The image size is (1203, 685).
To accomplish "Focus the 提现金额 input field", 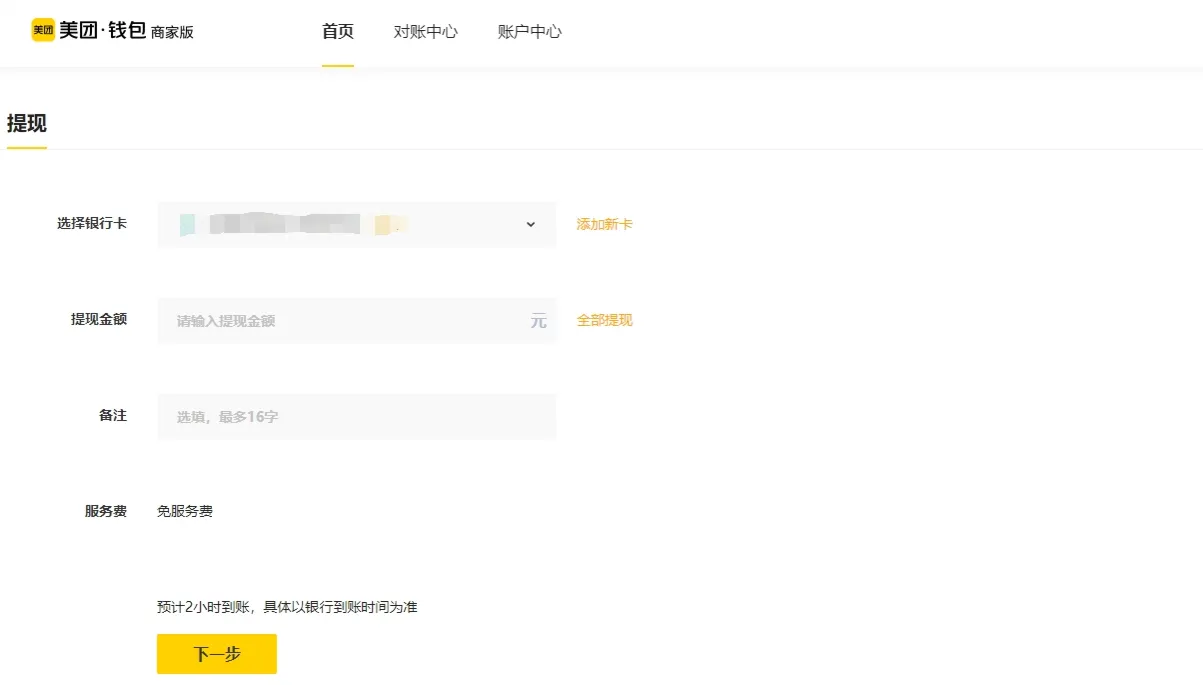I will [356, 321].
